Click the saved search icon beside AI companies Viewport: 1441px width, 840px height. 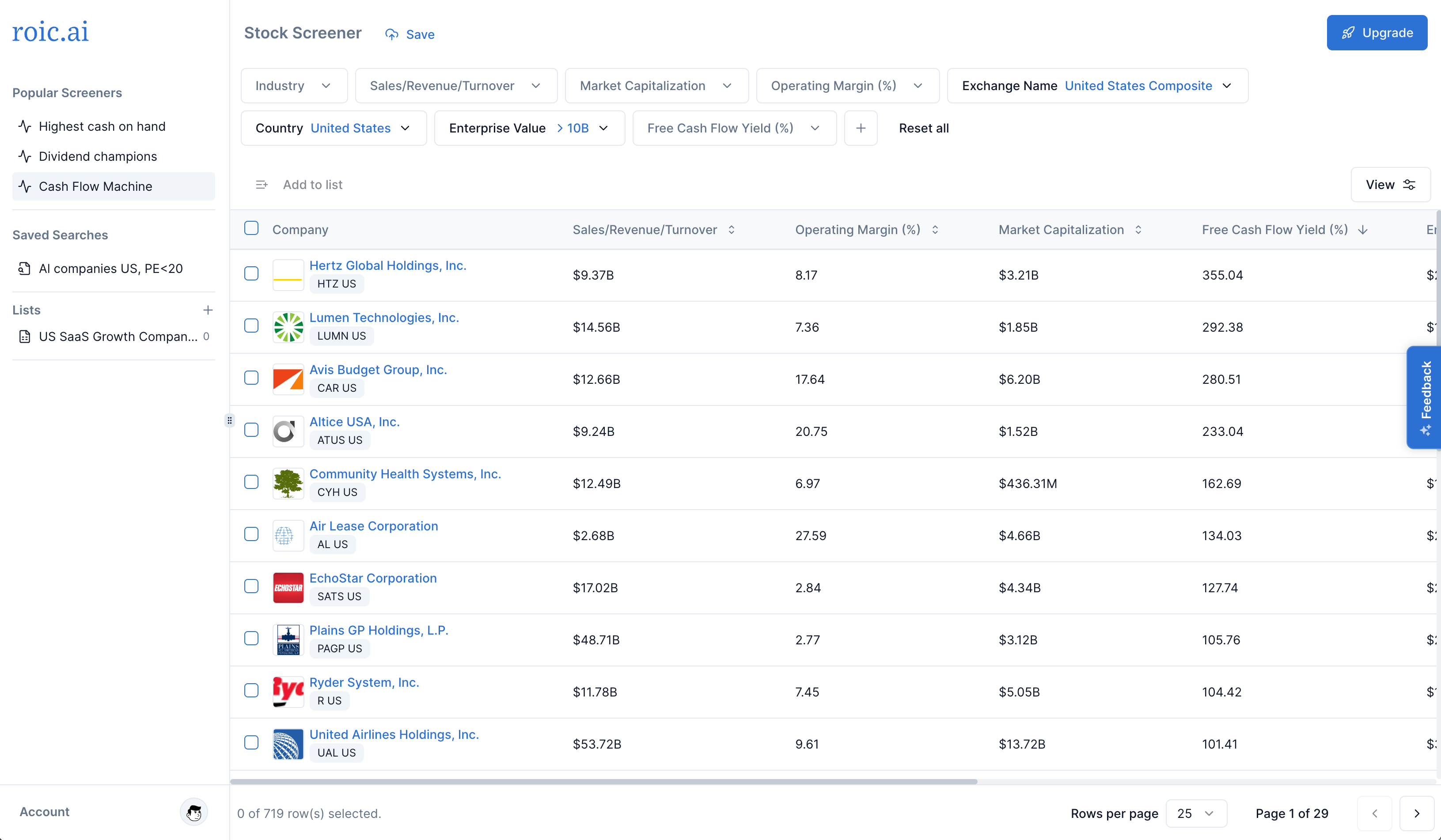[x=25, y=268]
